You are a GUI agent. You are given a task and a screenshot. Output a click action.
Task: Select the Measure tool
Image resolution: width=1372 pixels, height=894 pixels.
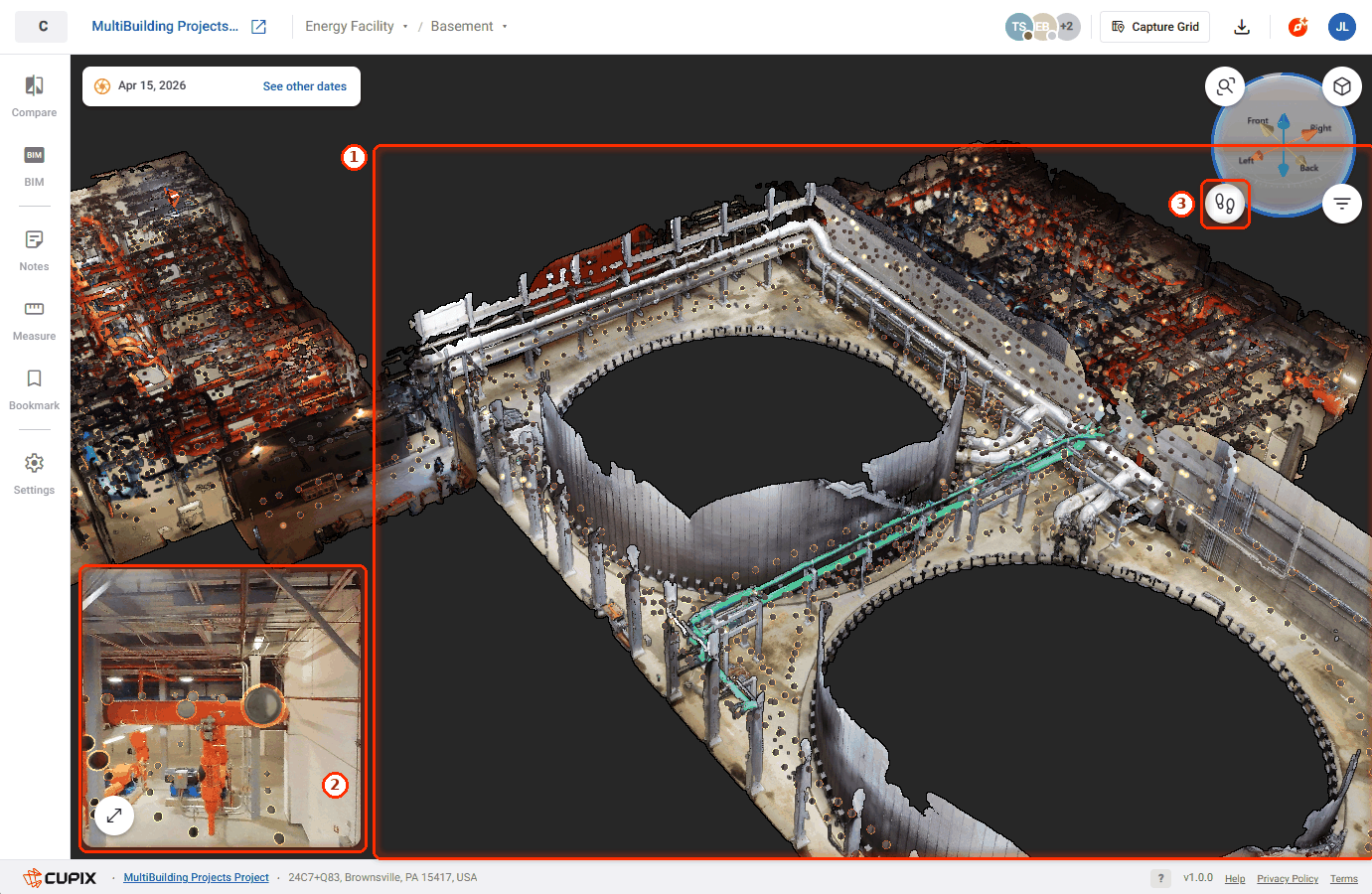point(34,320)
